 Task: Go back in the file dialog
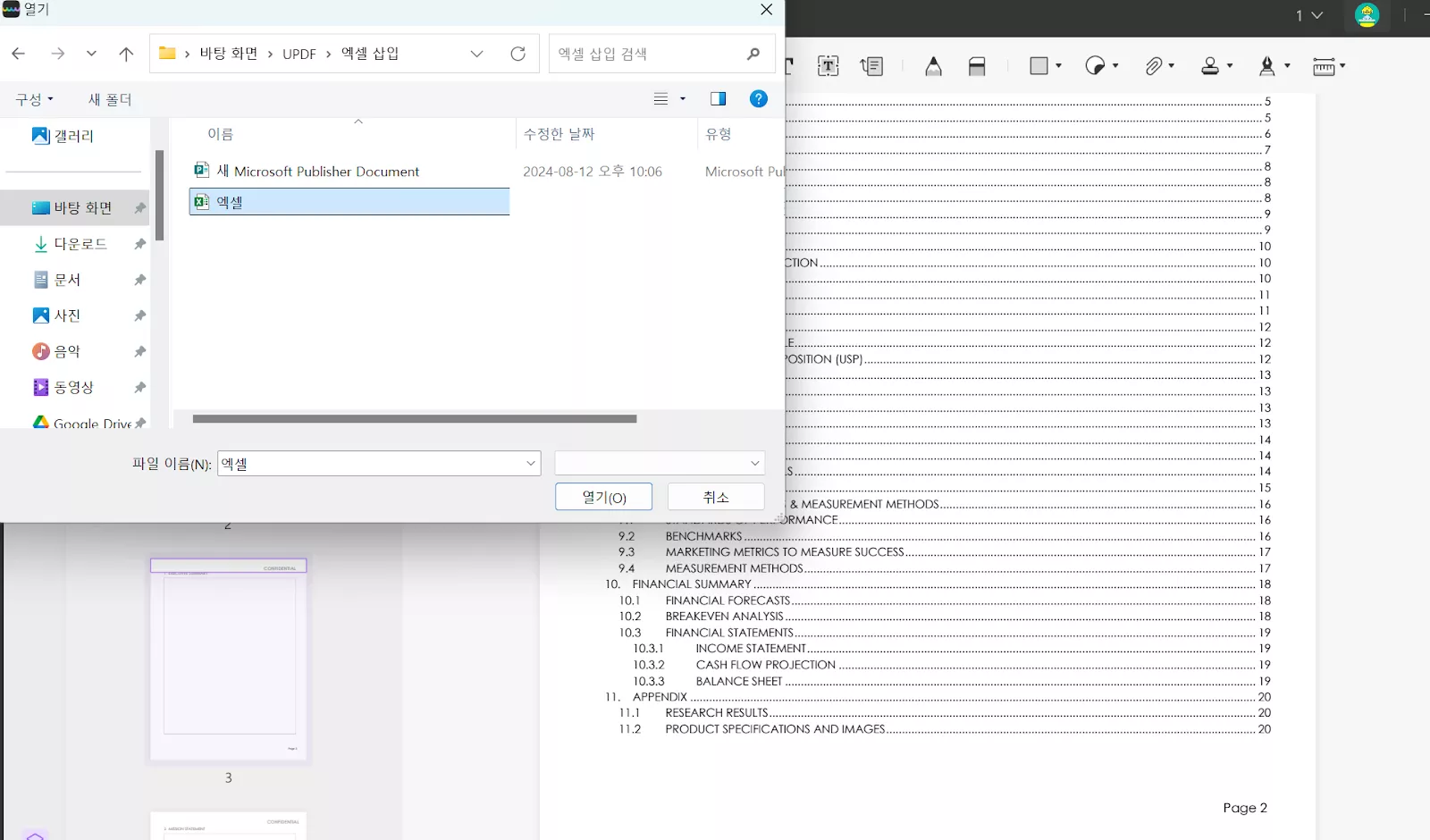18,54
